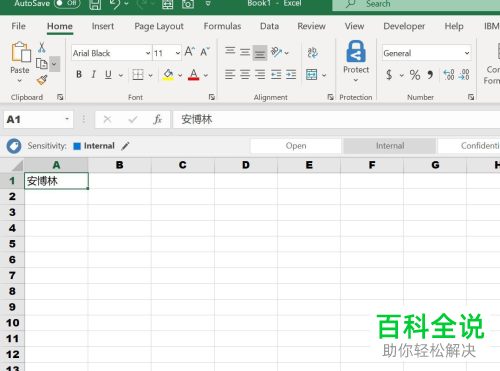Open the Copy options dropdown arrow

tap(54, 63)
